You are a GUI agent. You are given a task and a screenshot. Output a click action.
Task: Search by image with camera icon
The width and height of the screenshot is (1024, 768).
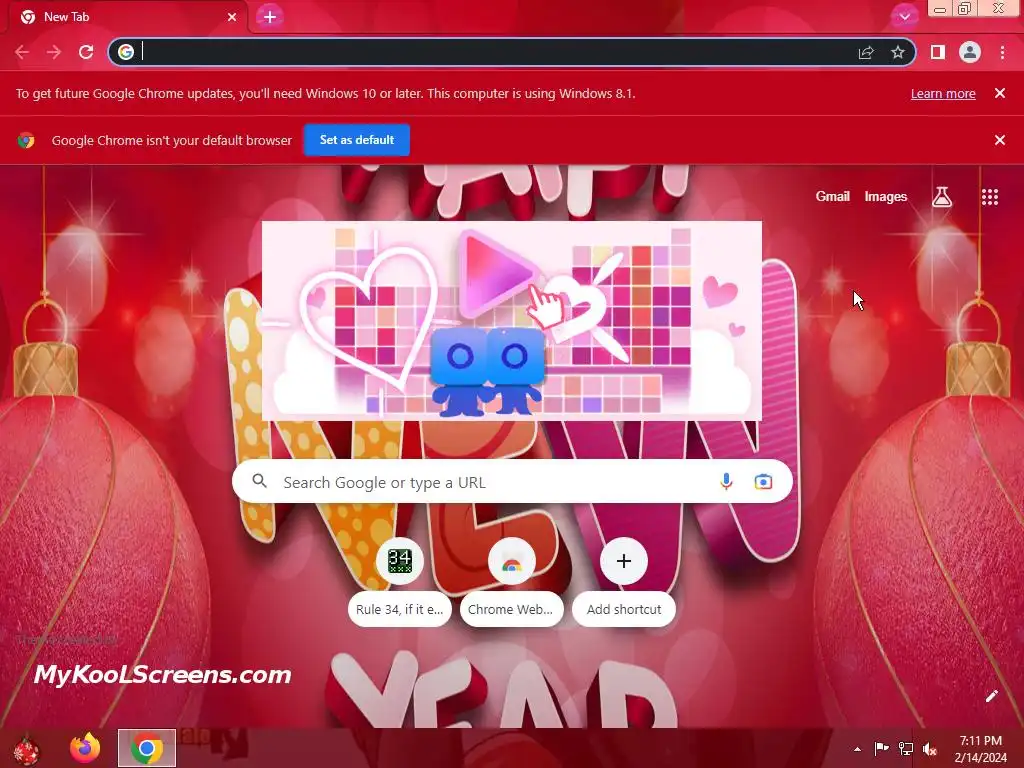click(763, 482)
